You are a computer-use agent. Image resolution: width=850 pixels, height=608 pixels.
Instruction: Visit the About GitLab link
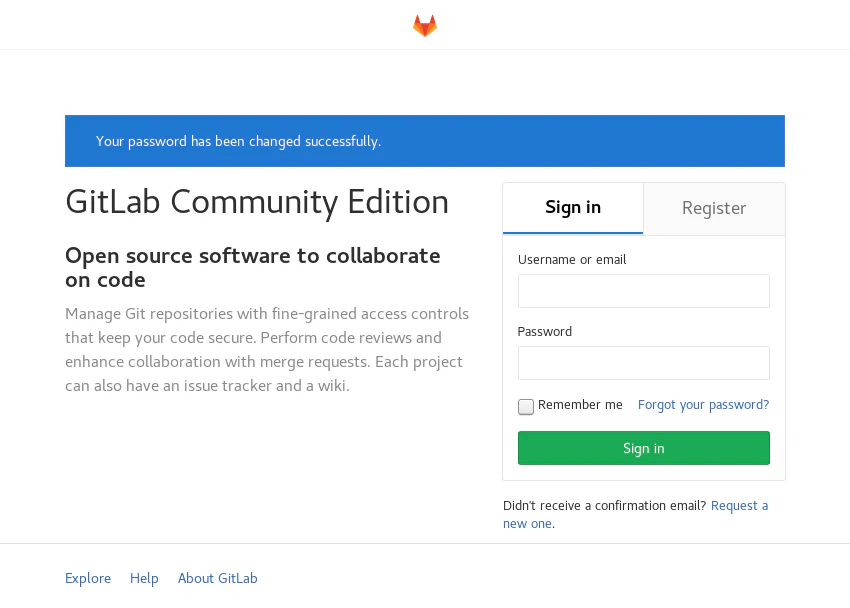pos(217,578)
